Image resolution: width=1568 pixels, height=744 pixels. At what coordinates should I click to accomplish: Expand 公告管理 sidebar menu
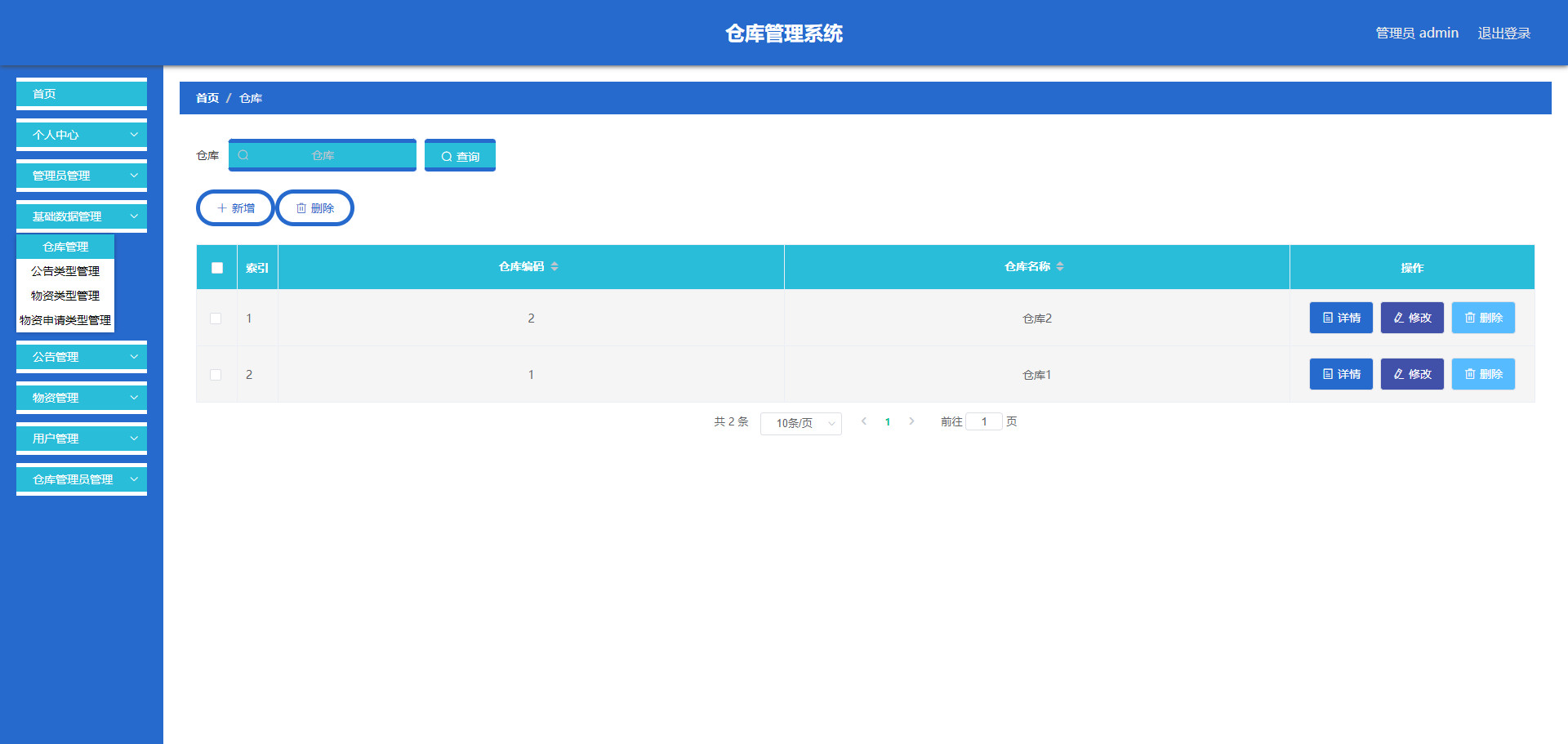coord(82,357)
